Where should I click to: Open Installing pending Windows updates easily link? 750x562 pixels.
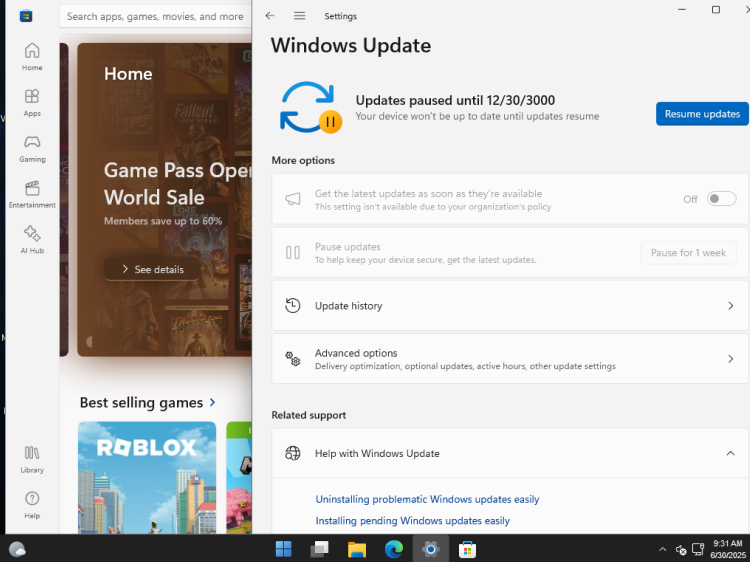tap(412, 520)
